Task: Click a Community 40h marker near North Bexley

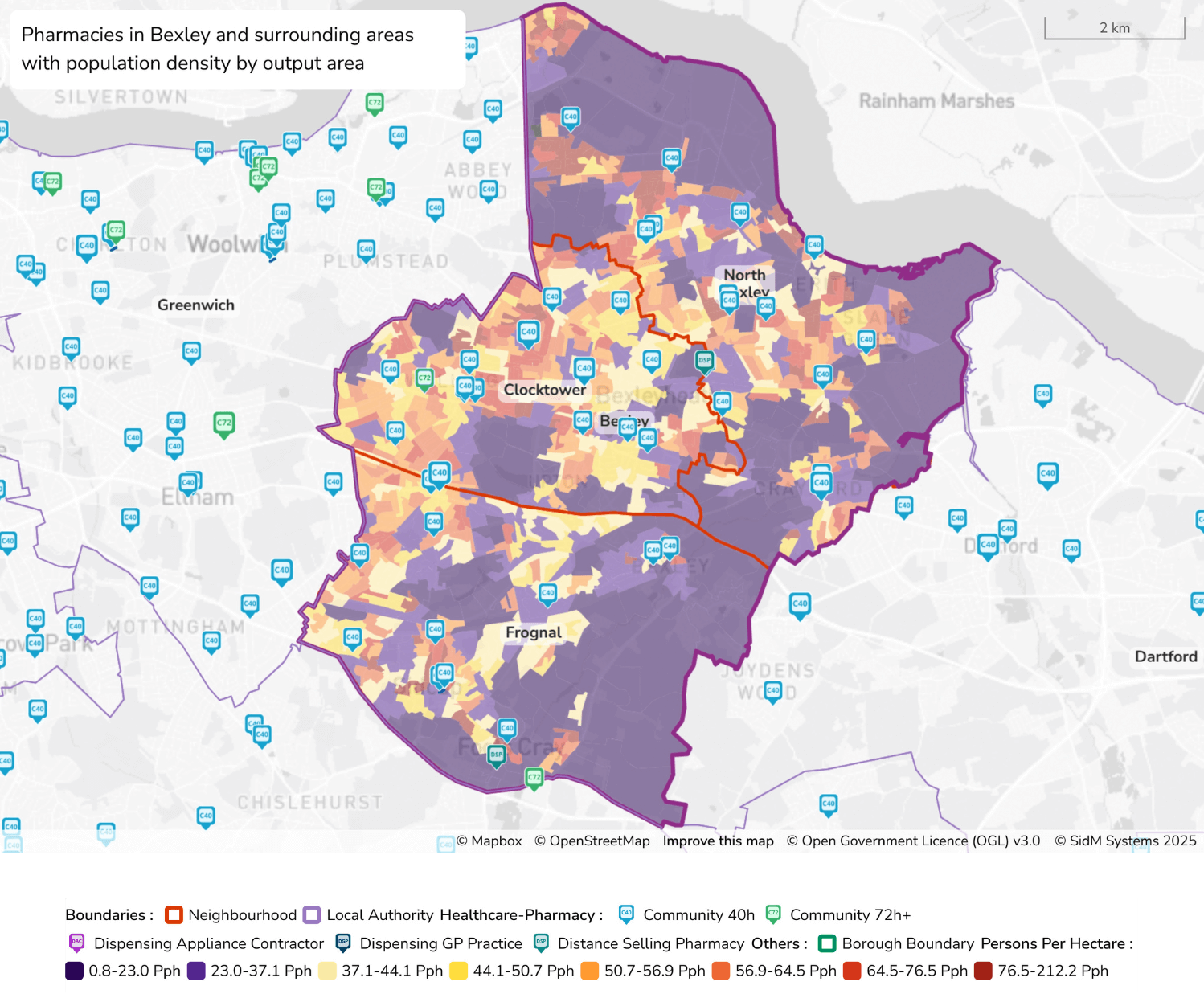Action: tap(729, 298)
